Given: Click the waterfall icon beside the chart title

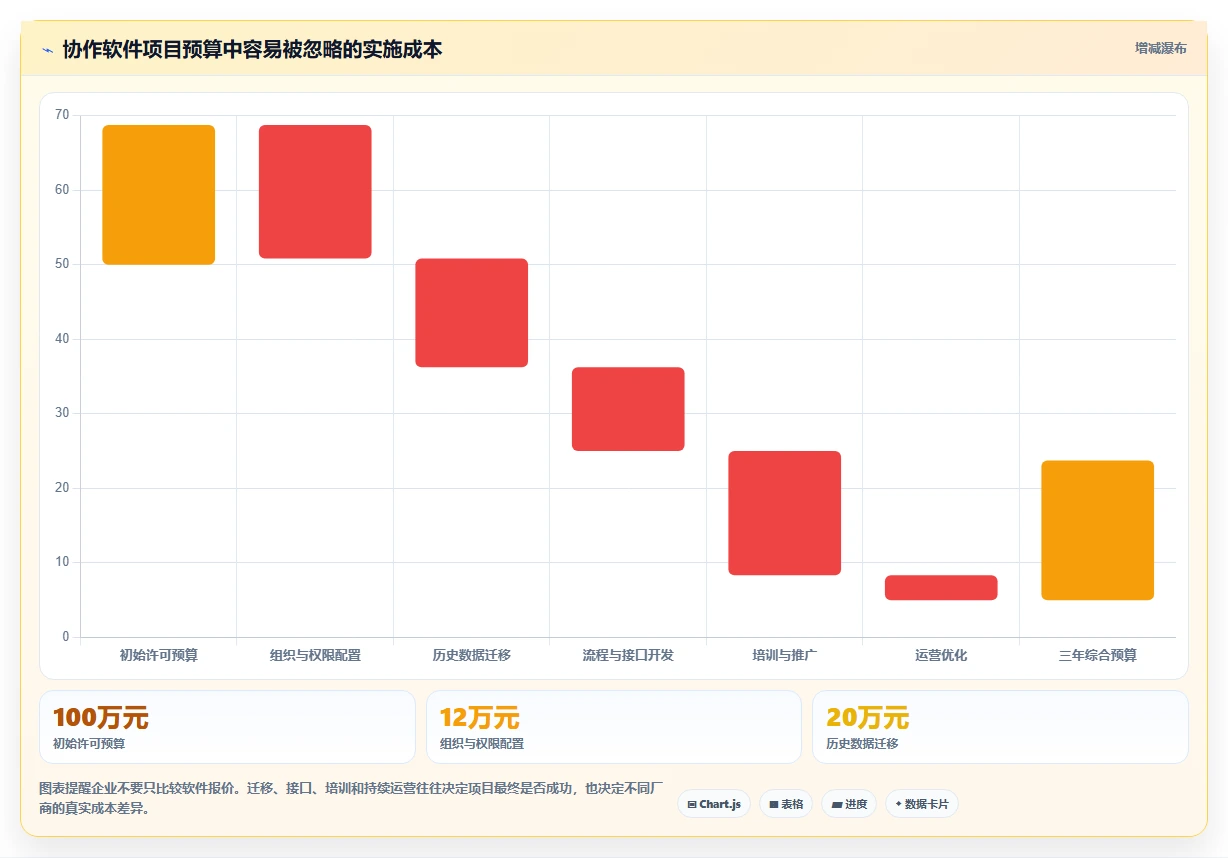Looking at the screenshot, I should click(47, 50).
